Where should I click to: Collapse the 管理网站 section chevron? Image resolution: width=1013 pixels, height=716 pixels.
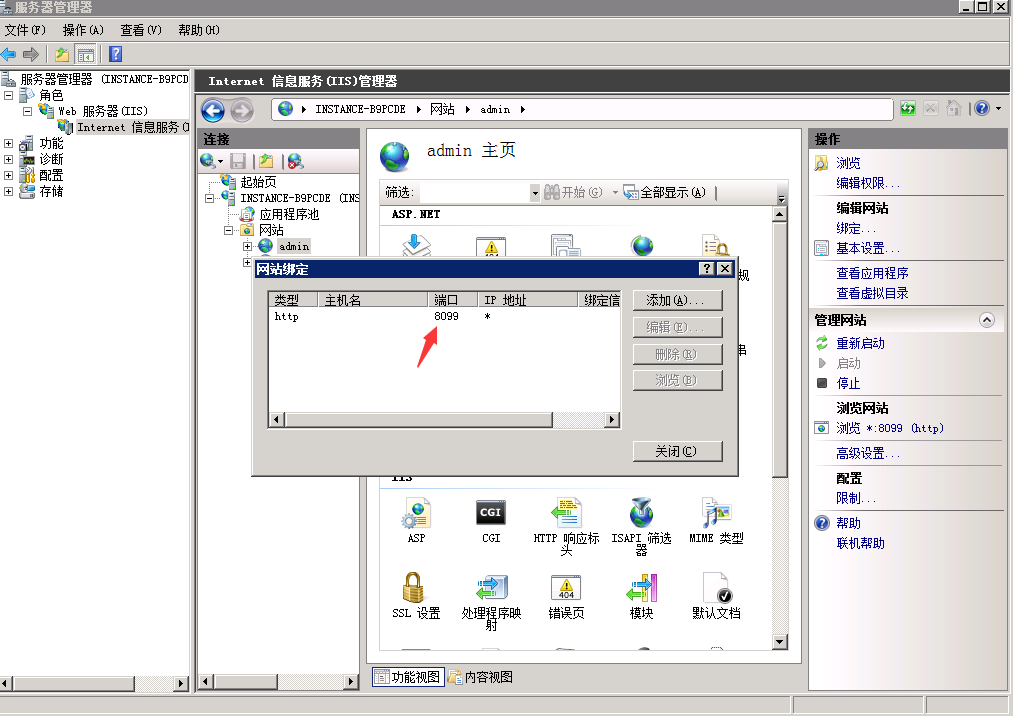(987, 320)
